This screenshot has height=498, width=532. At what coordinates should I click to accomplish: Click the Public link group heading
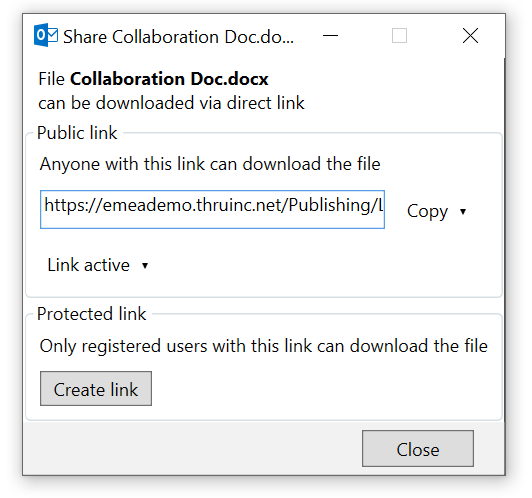click(x=77, y=133)
